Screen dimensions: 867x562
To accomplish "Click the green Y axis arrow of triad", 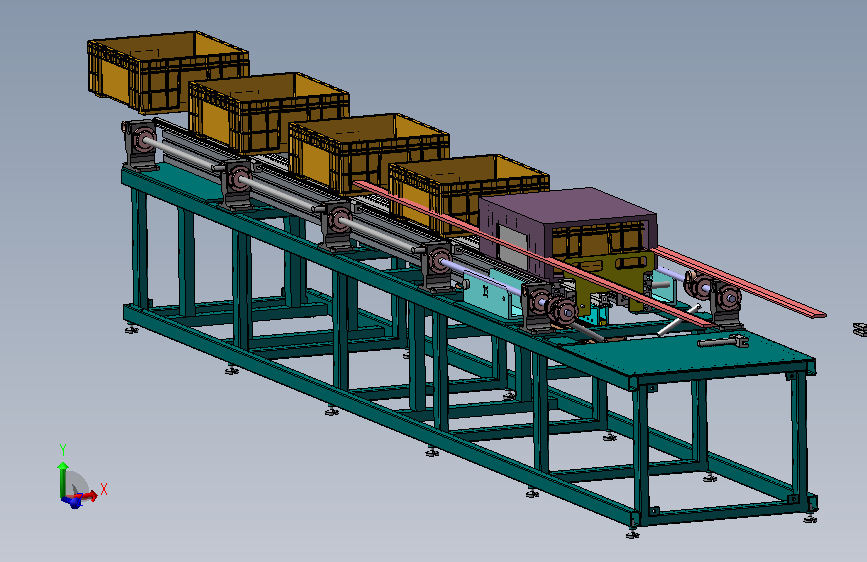I will pyautogui.click(x=62, y=480).
